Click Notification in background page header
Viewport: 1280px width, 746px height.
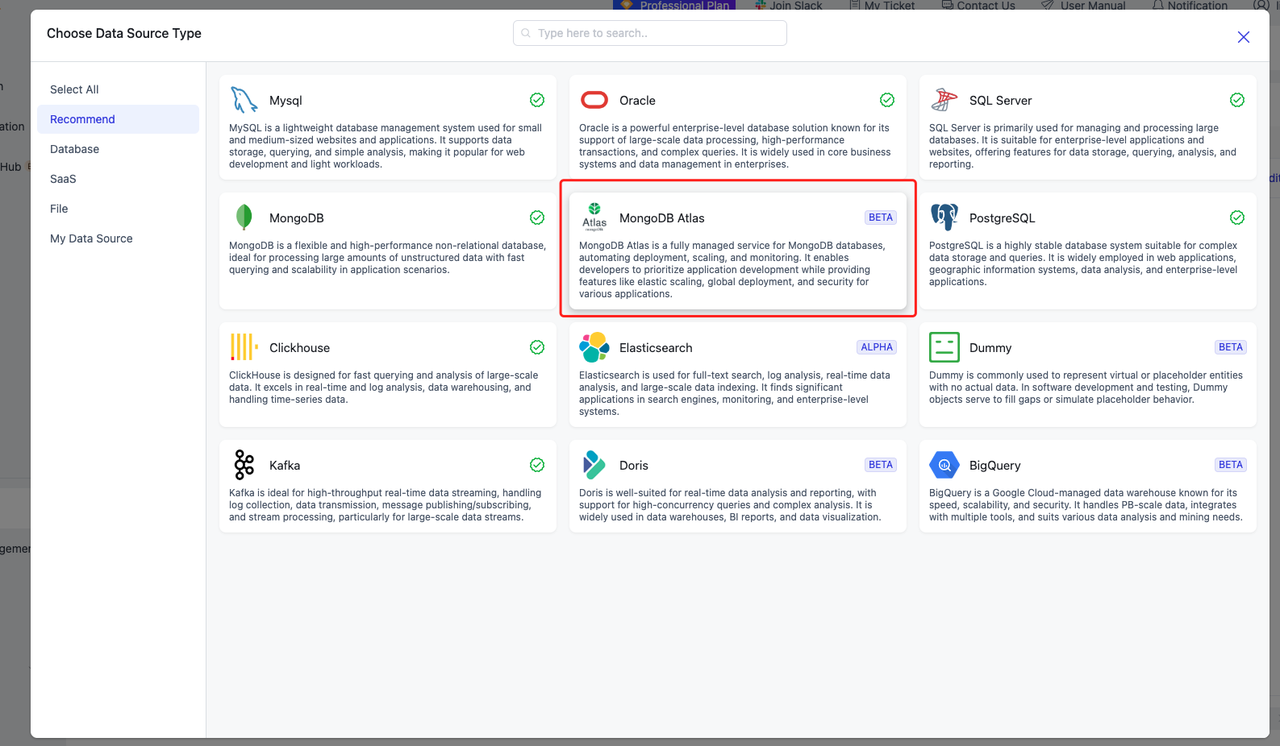[x=1190, y=5]
